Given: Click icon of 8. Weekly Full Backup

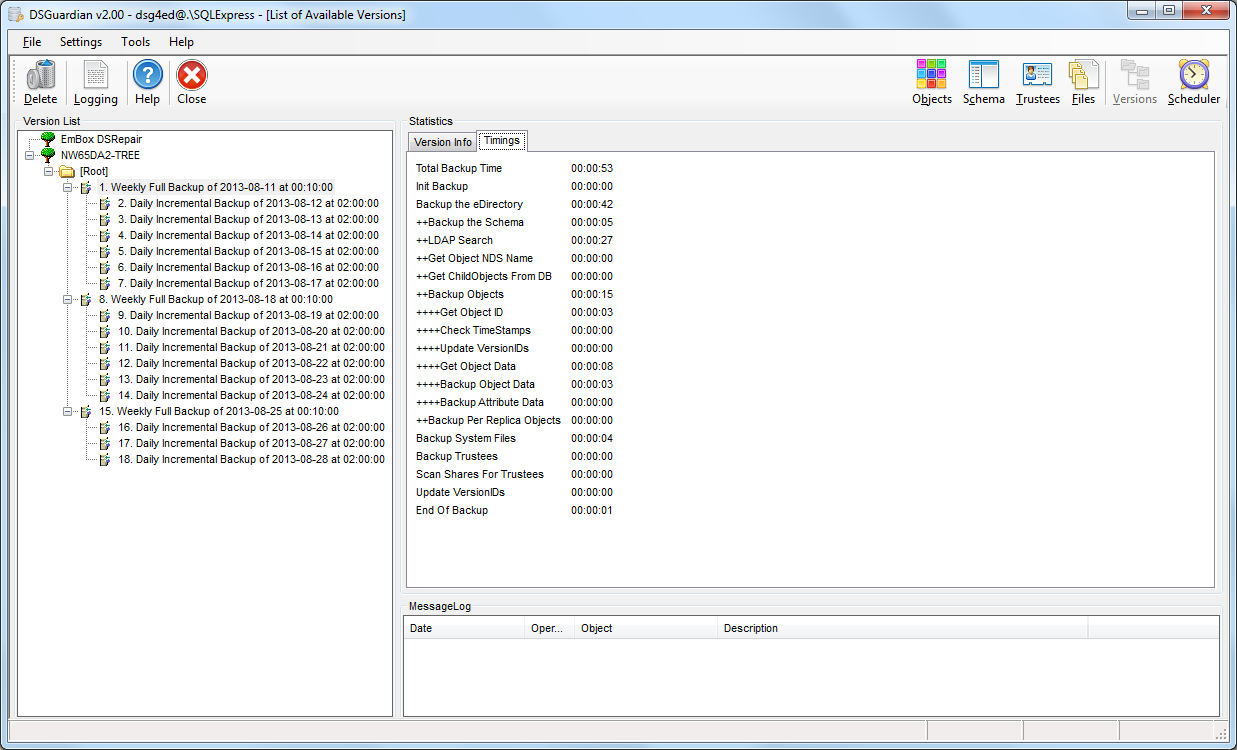Looking at the screenshot, I should coord(86,299).
